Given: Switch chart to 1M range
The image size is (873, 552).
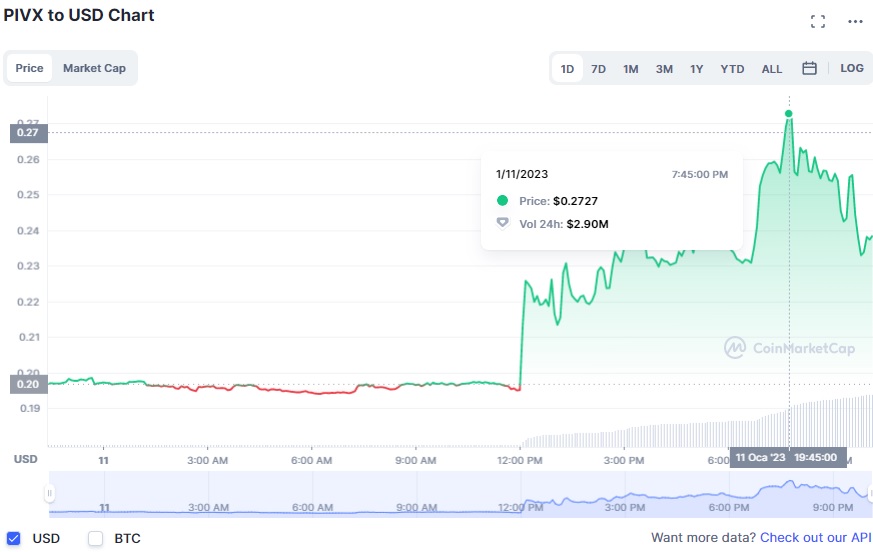Looking at the screenshot, I should [x=630, y=69].
